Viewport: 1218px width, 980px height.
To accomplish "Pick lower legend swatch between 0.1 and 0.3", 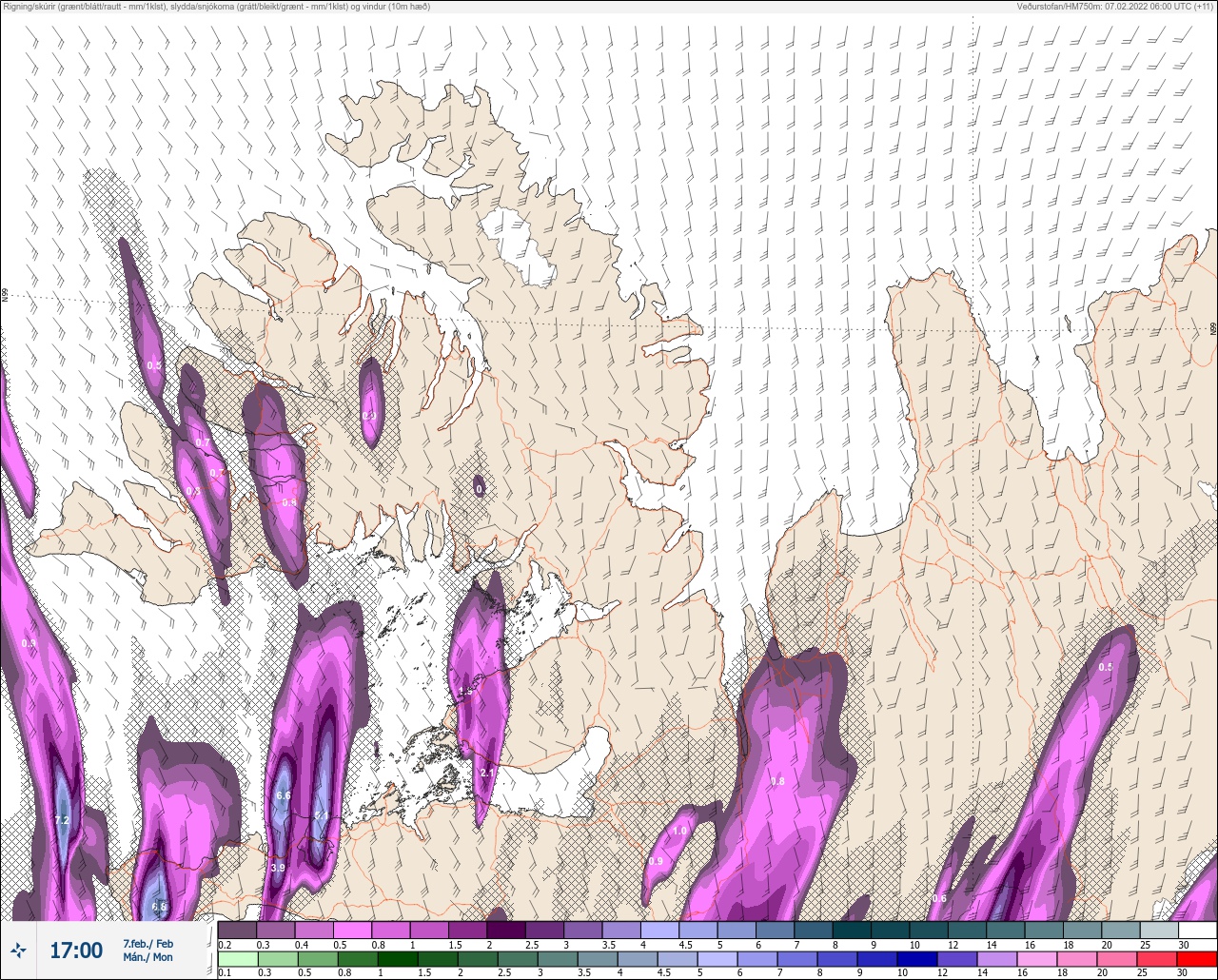I will click(237, 959).
